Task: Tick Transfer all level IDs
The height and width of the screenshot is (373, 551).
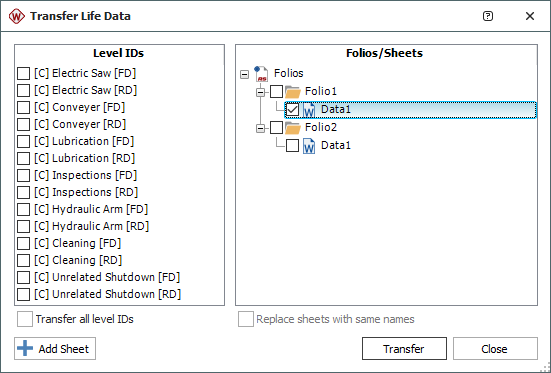Action: coord(25,319)
